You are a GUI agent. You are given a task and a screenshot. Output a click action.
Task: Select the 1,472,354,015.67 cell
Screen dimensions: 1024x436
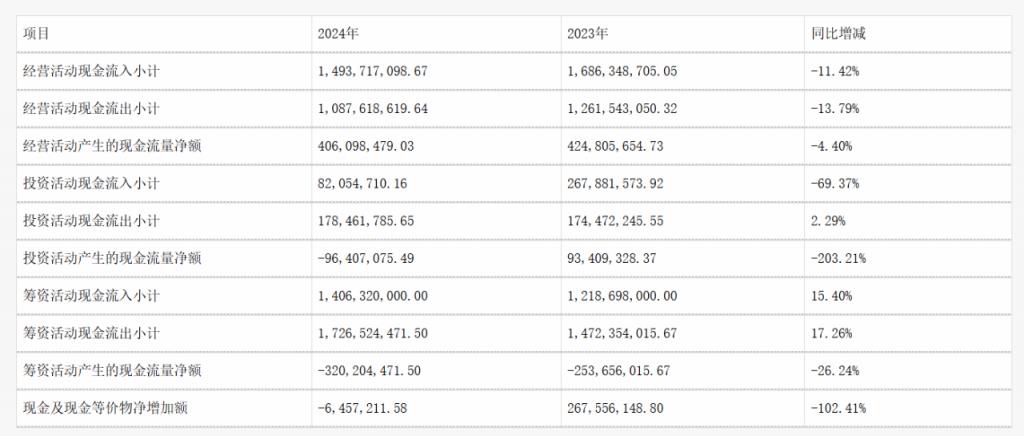click(622, 333)
